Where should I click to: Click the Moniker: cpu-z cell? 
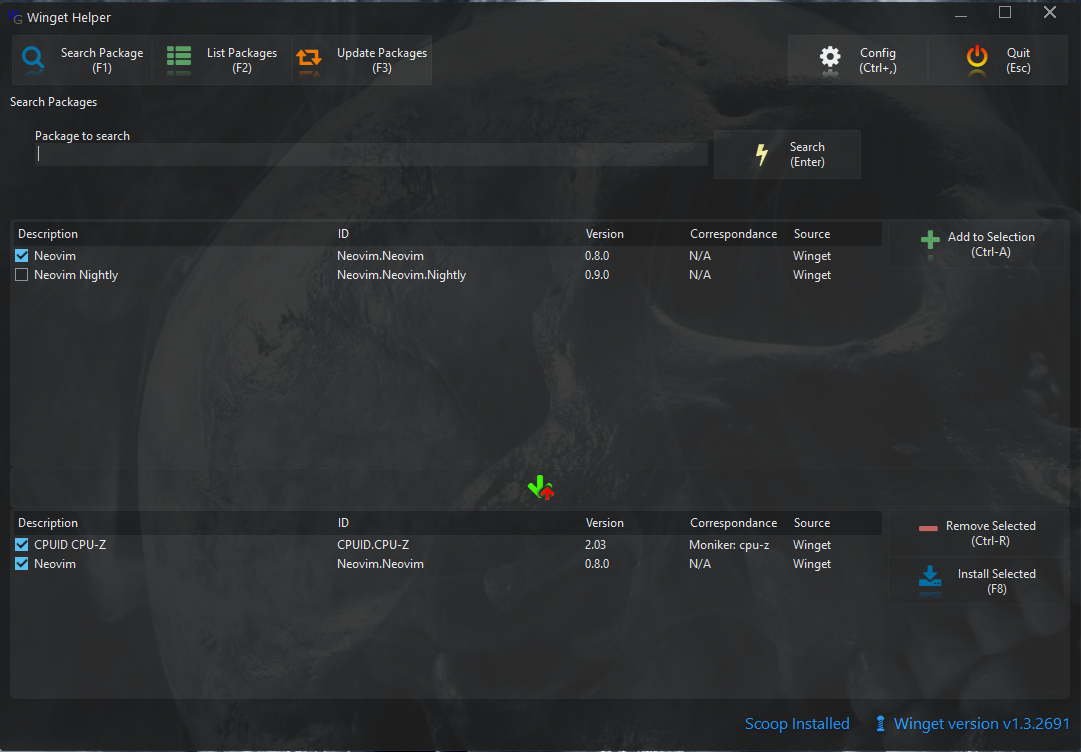729,545
